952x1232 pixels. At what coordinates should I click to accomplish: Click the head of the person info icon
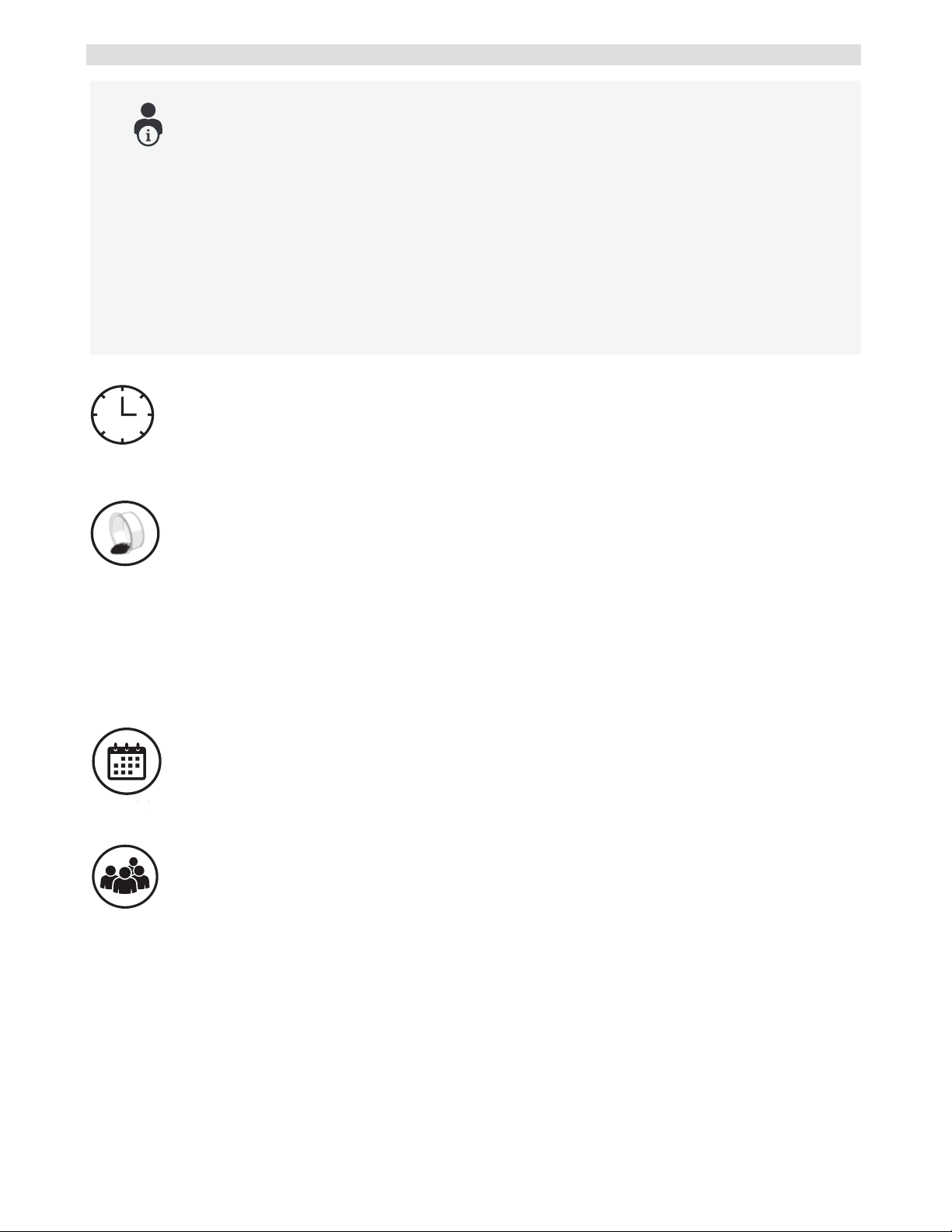(148, 110)
